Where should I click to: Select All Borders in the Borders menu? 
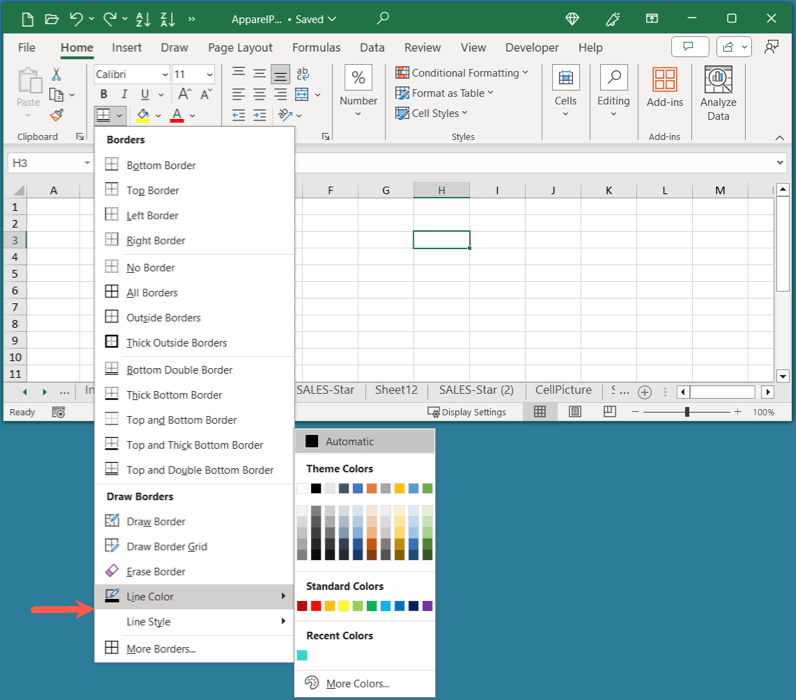pyautogui.click(x=194, y=292)
